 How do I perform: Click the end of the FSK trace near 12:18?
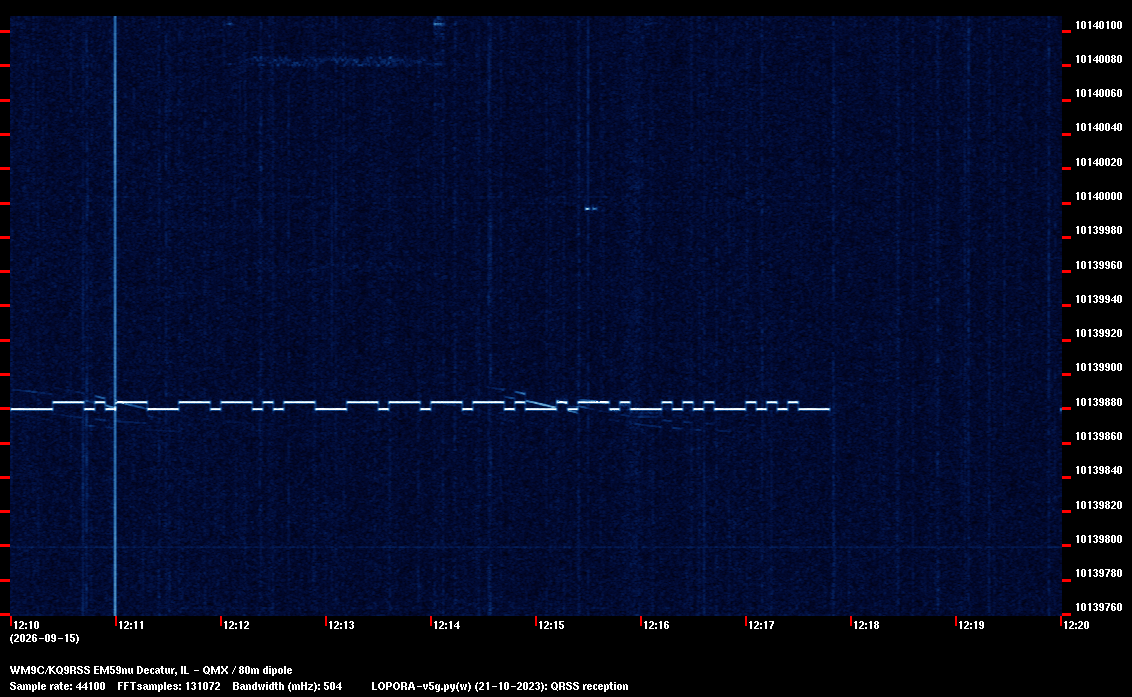827,410
